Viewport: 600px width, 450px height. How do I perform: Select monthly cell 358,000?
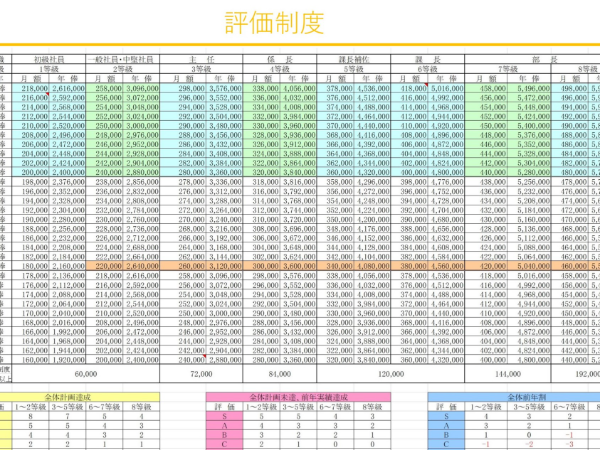335,182
